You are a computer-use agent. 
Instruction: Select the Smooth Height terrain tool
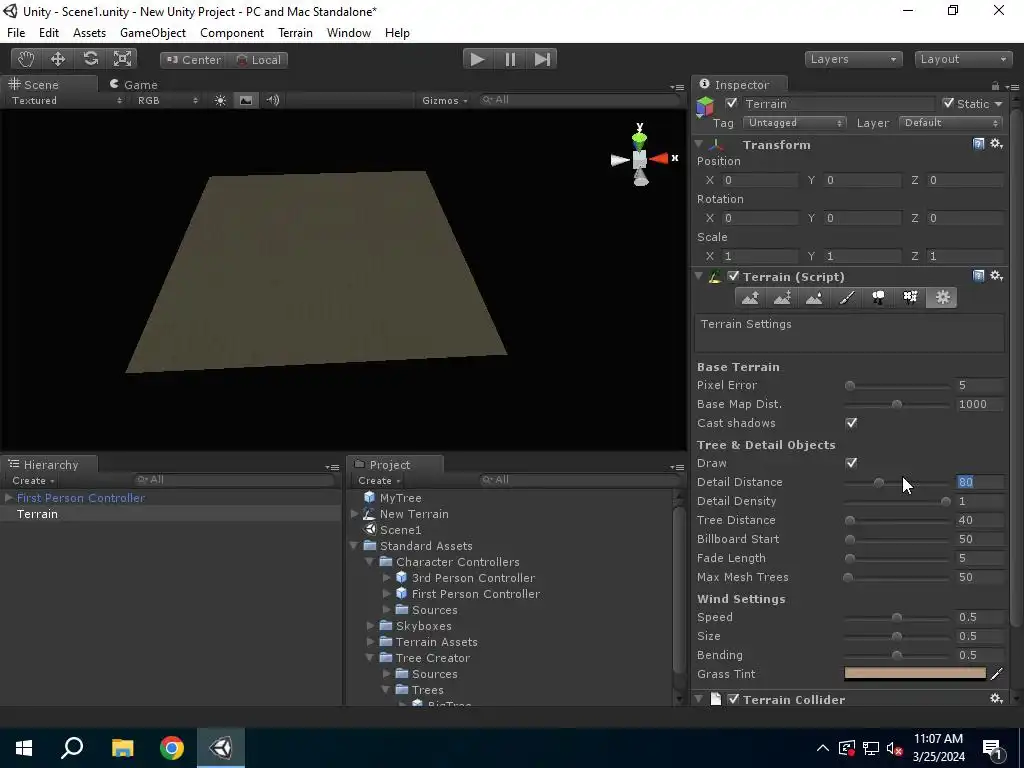pos(814,298)
